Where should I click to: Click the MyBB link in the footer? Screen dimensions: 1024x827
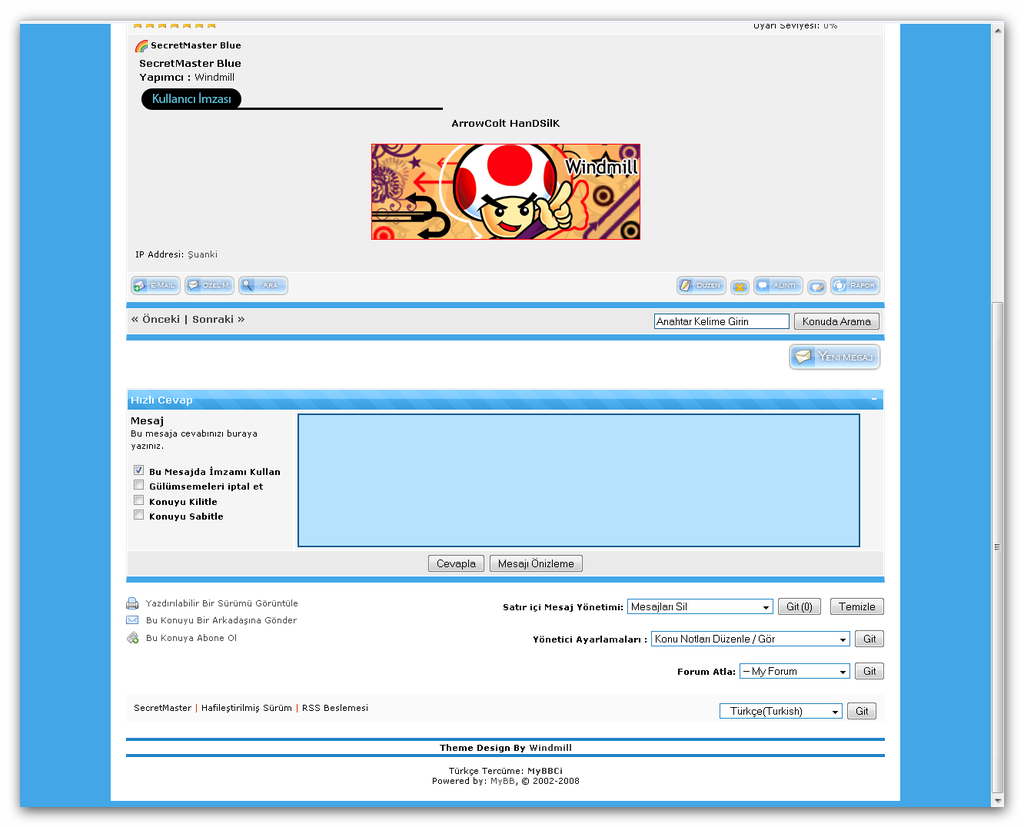[503, 781]
